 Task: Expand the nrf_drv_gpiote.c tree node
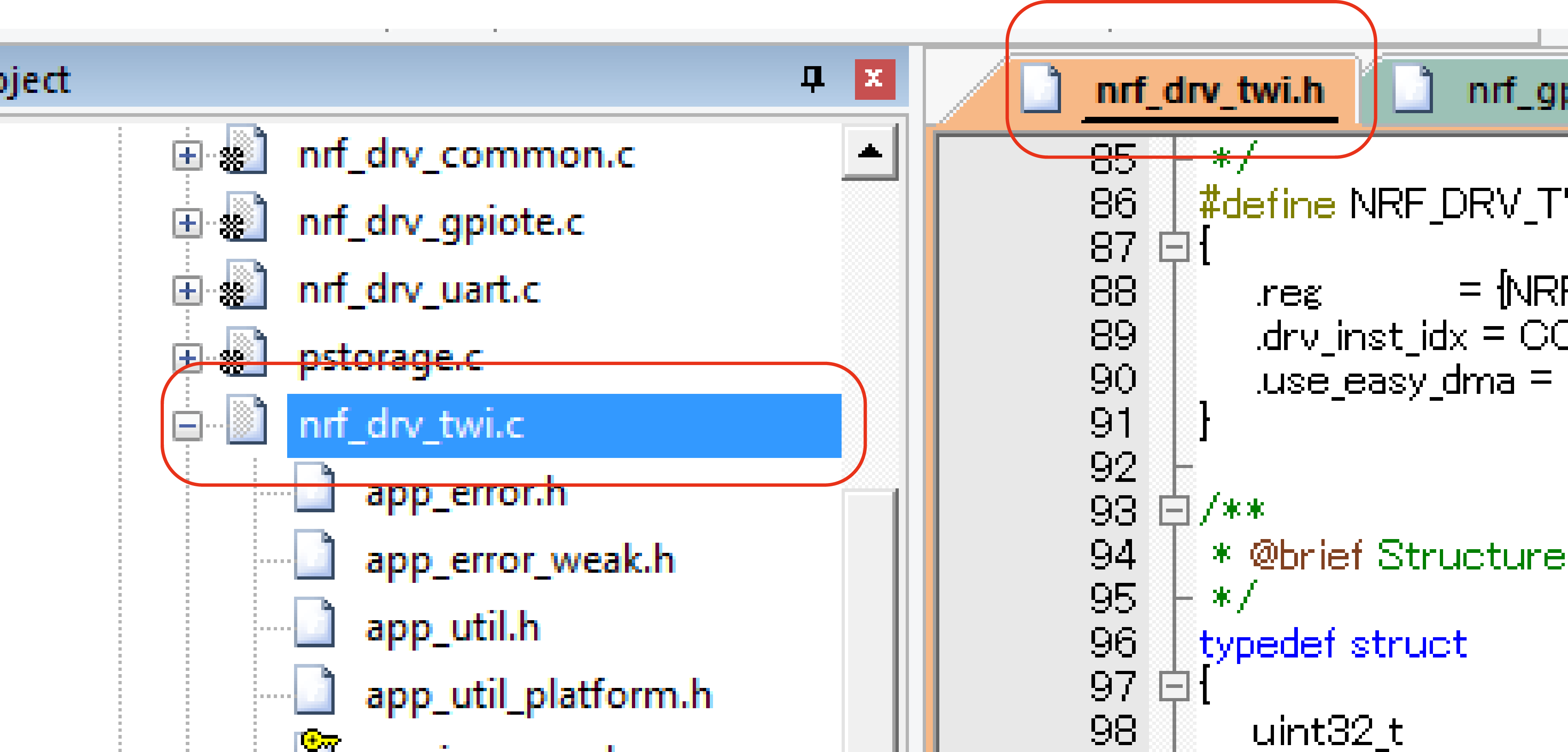click(x=187, y=223)
